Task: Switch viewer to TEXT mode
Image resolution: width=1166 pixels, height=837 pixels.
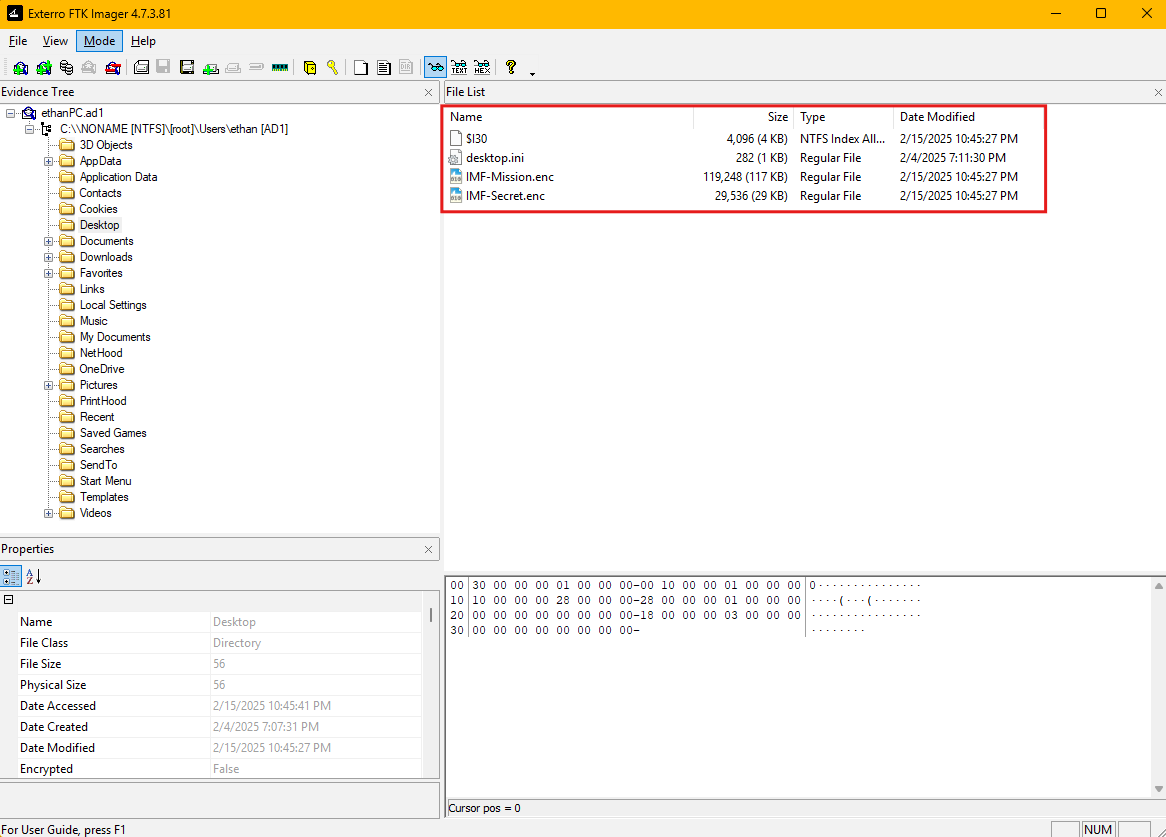Action: coord(459,68)
